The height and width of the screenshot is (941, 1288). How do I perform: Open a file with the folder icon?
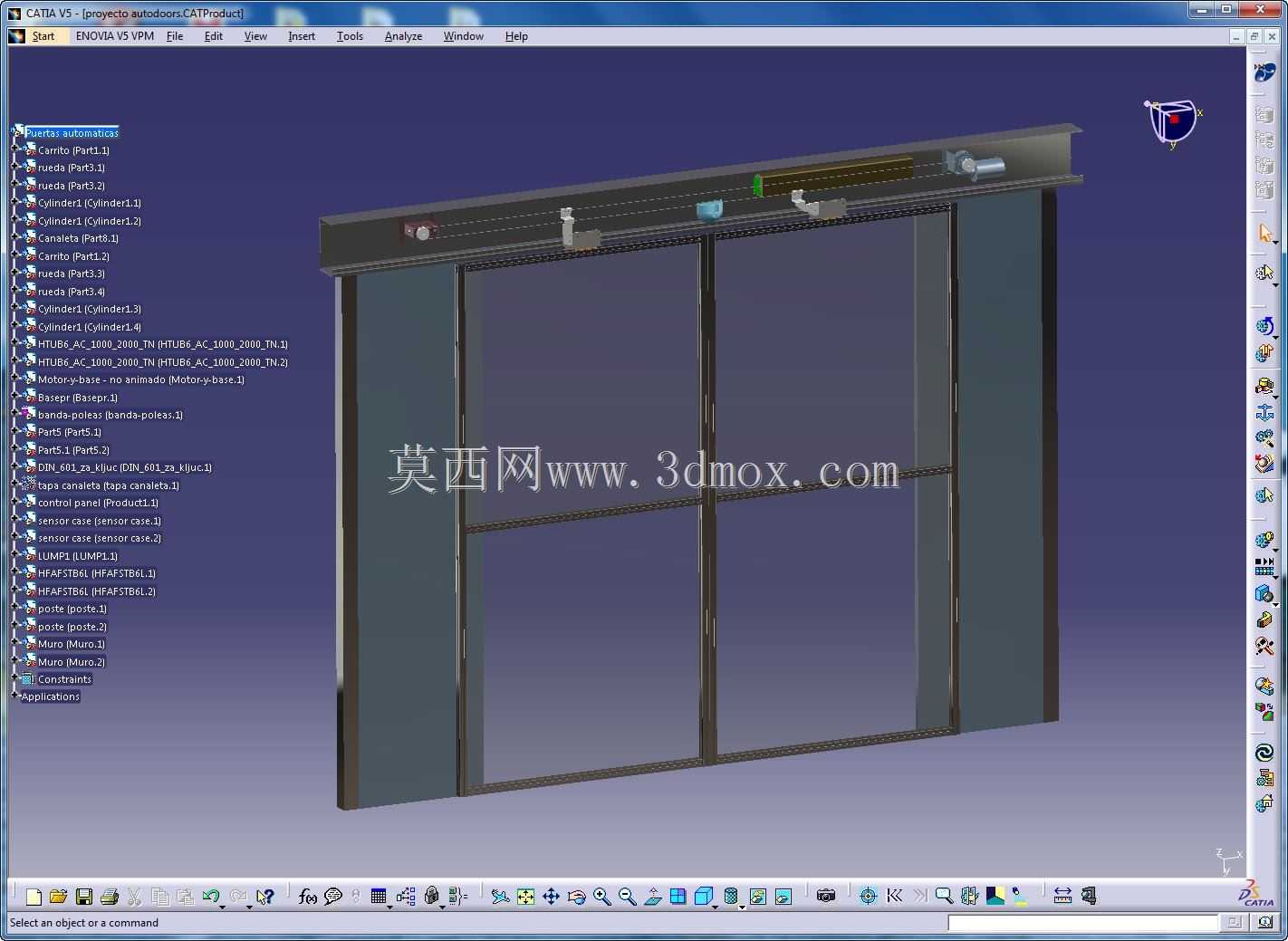pos(59,897)
